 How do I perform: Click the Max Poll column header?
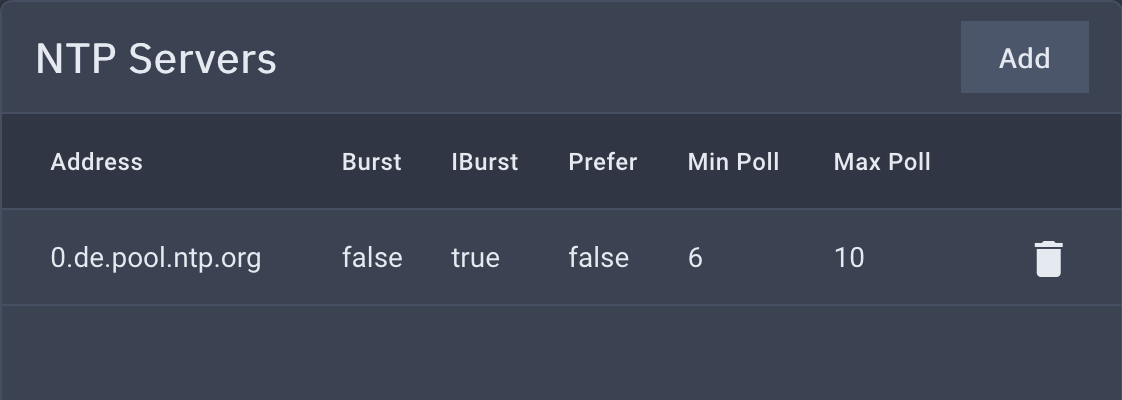click(x=882, y=162)
